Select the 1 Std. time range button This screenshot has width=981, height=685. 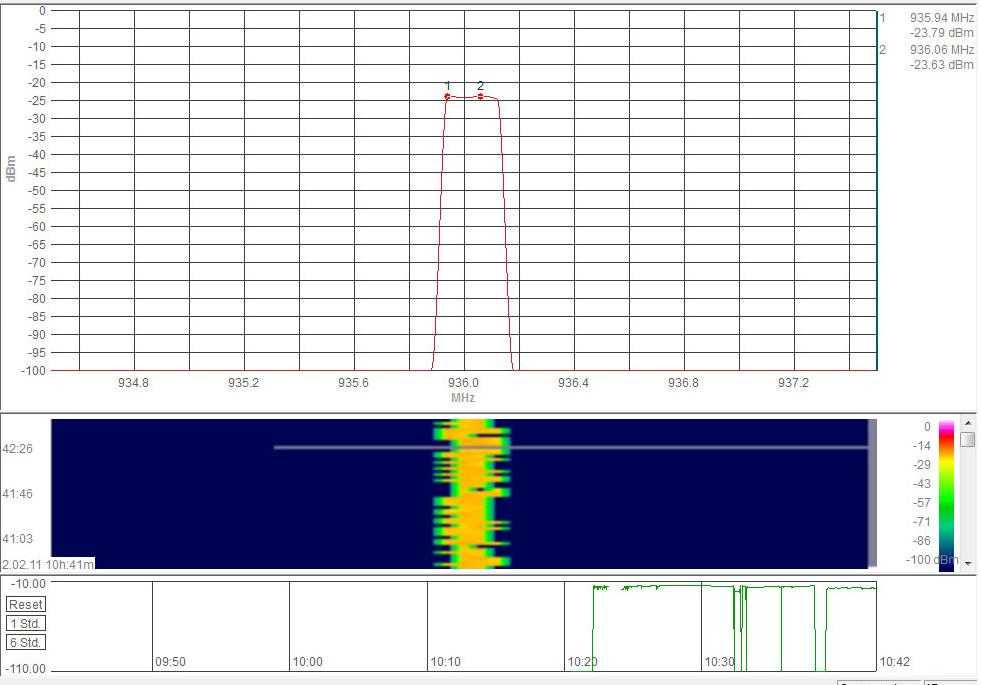click(x=26, y=624)
